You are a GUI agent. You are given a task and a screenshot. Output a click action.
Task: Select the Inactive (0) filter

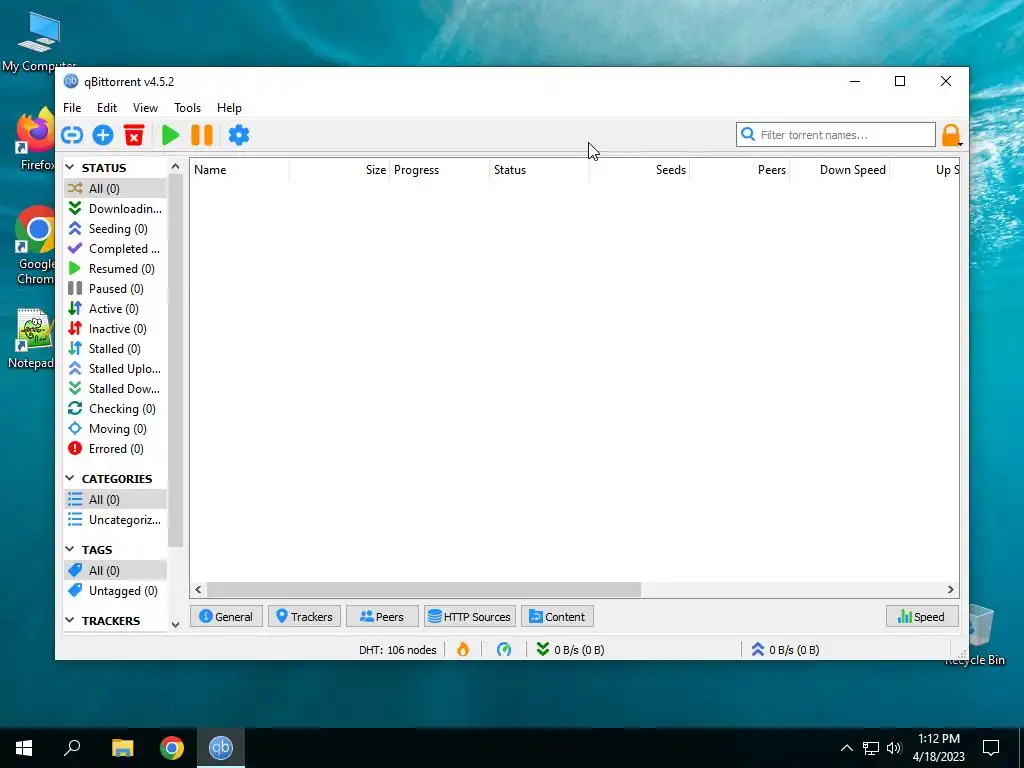(x=115, y=329)
